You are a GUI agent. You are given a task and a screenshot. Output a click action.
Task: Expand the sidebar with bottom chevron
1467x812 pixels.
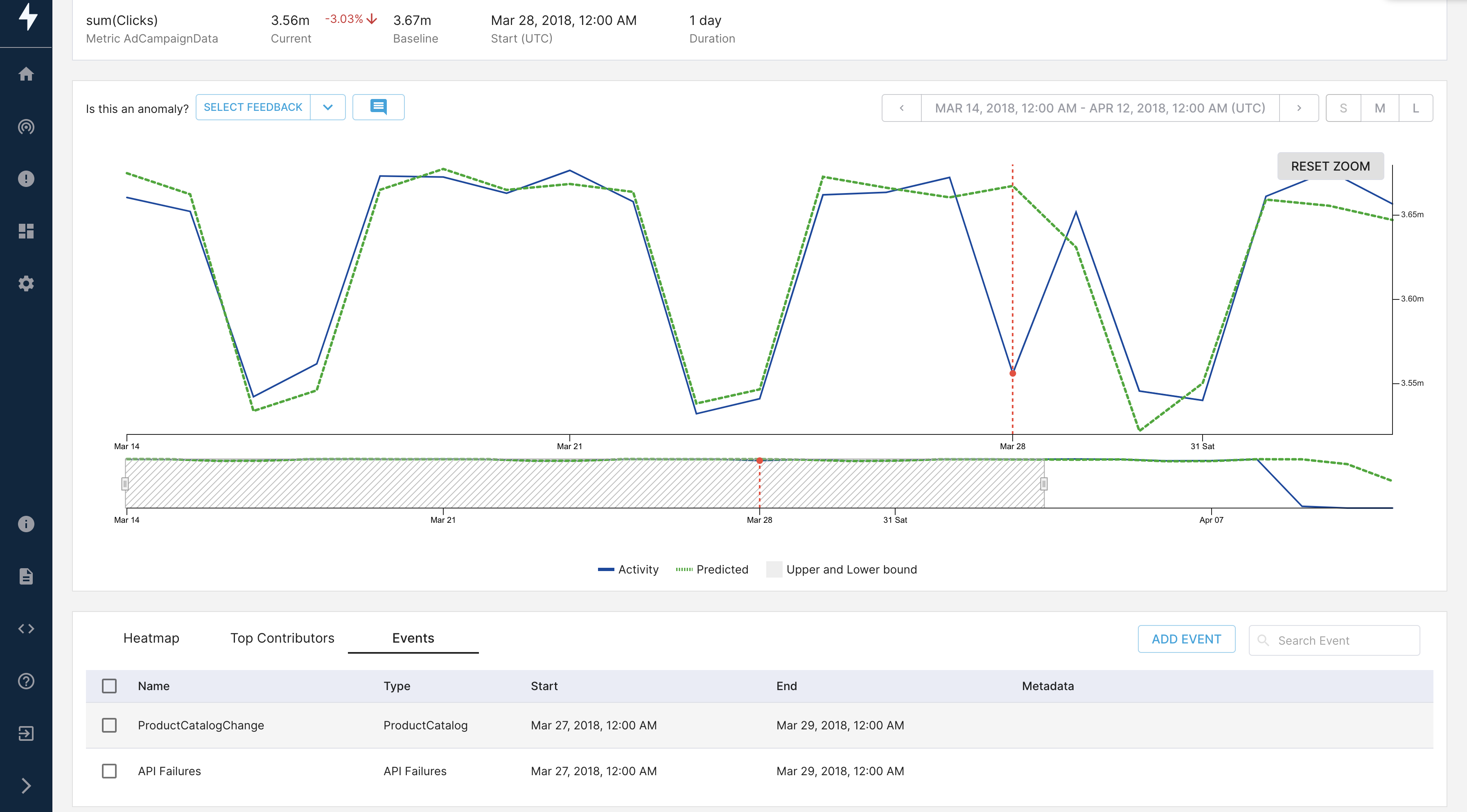[26, 786]
